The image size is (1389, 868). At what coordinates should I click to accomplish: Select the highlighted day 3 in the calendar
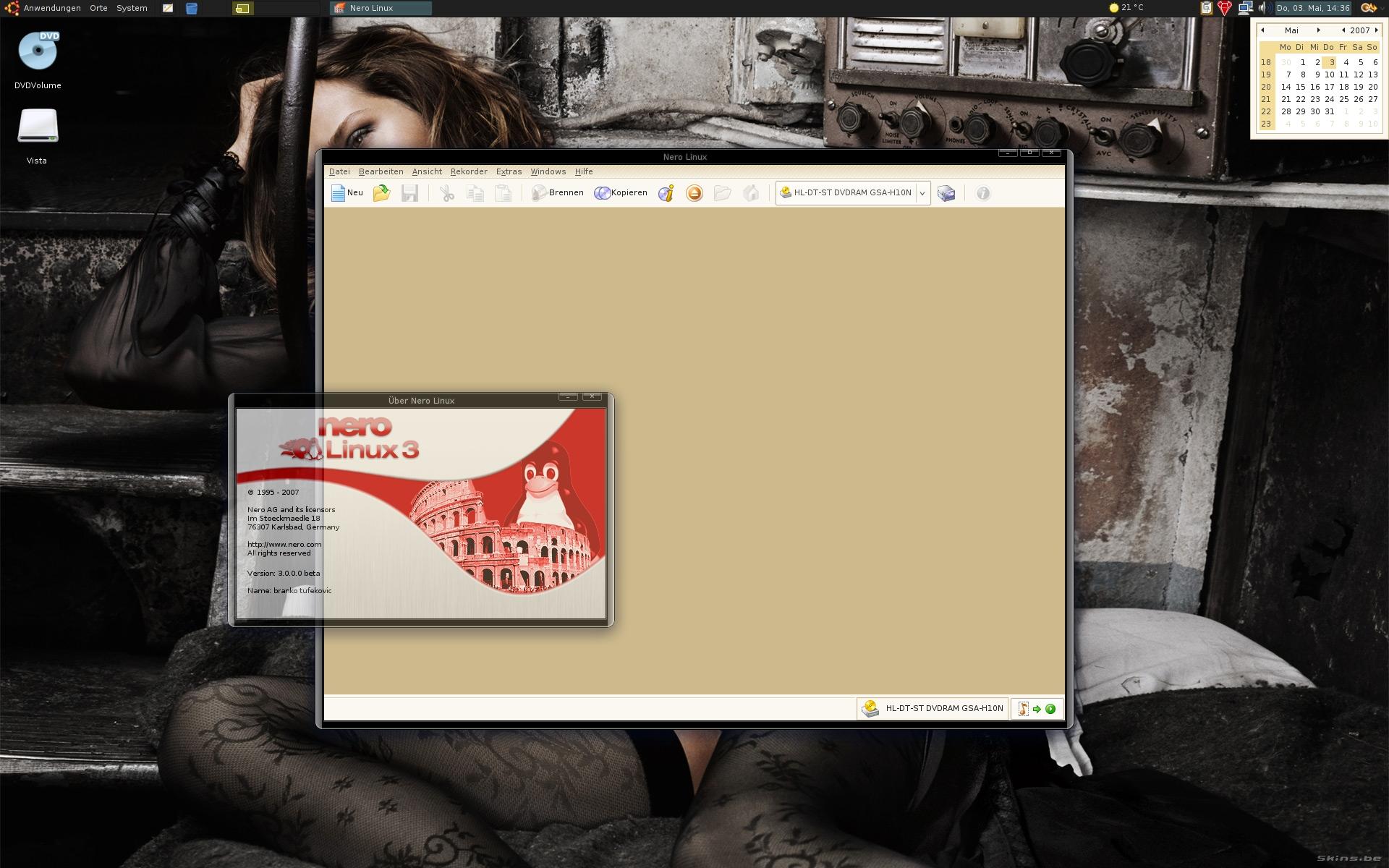point(1330,62)
